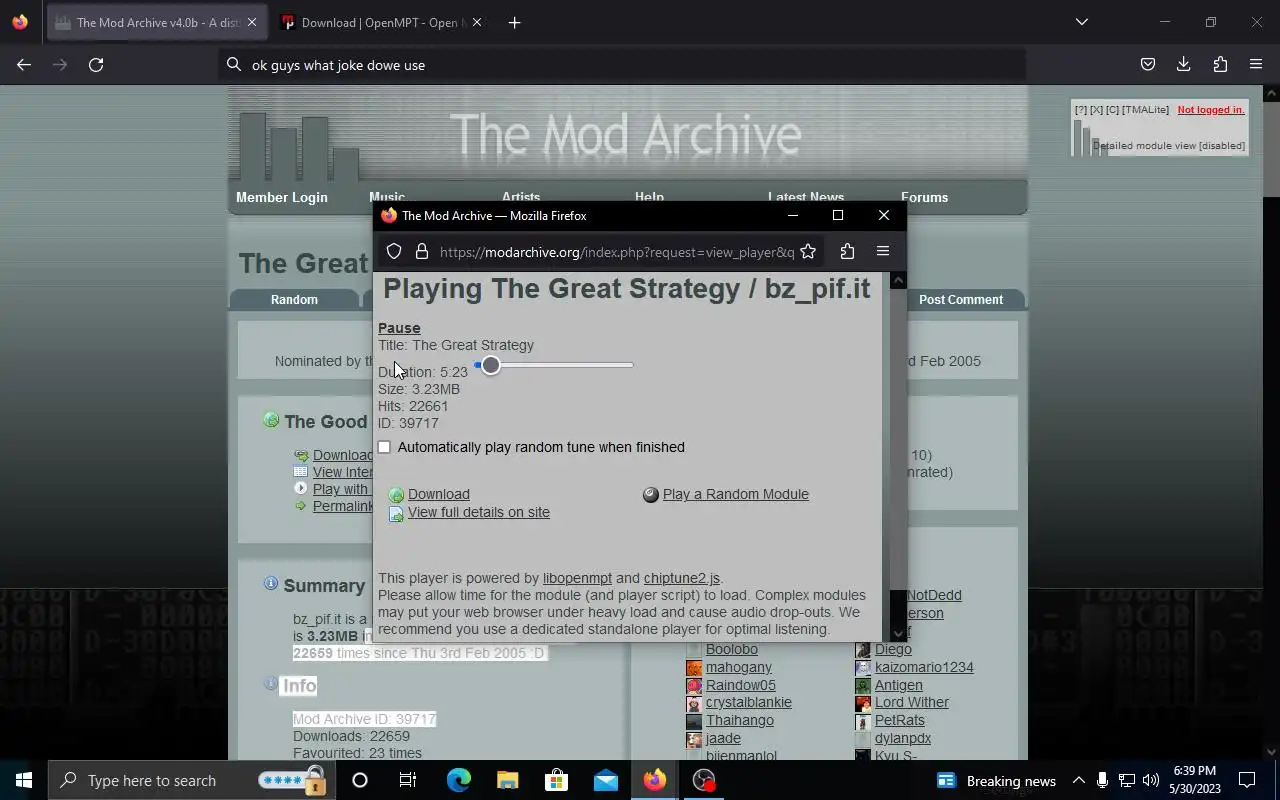1280x800 pixels.
Task: Bookmark the player page with the star icon
Action: pyautogui.click(x=808, y=252)
